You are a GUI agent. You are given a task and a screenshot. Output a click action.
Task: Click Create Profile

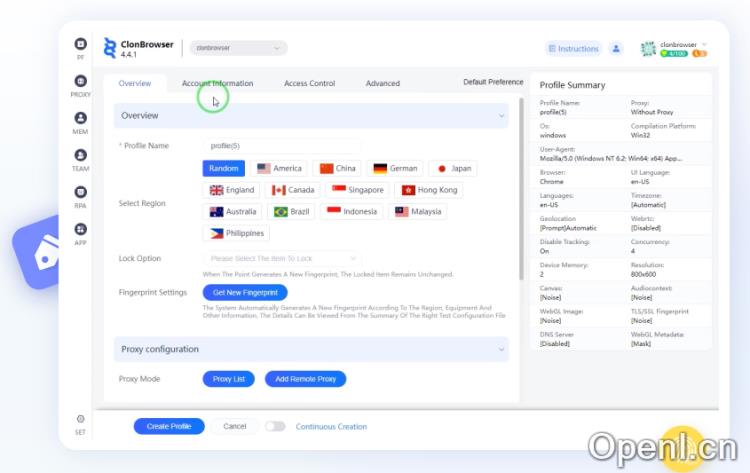(x=169, y=426)
